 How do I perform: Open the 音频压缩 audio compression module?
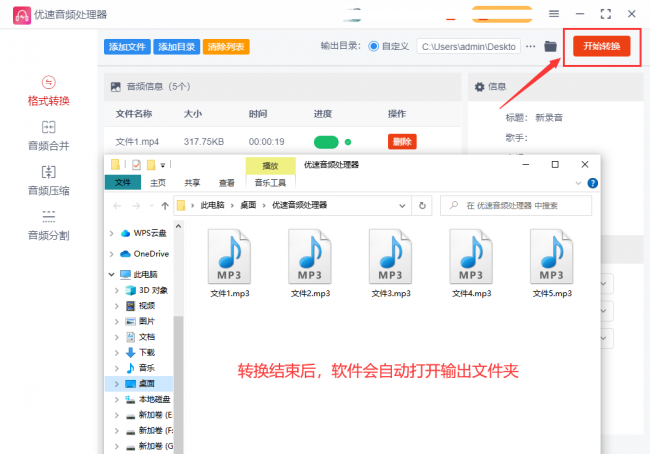pyautogui.click(x=49, y=181)
